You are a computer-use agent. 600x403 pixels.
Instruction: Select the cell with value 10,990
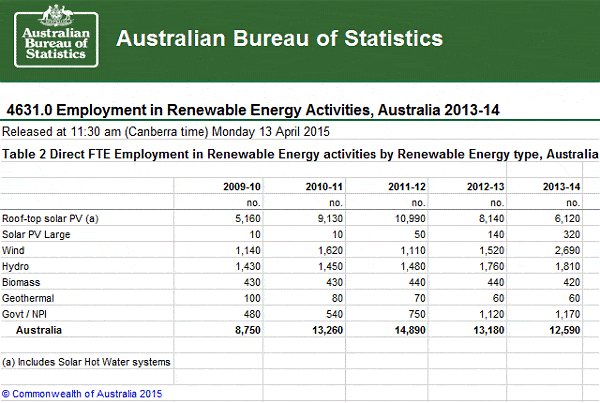click(x=410, y=219)
